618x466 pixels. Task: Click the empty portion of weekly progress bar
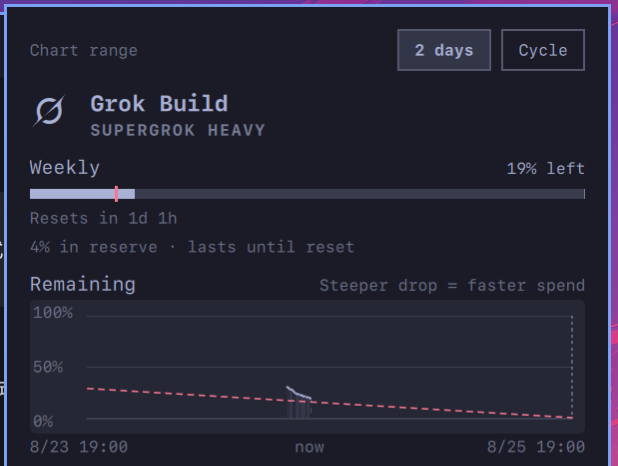(x=360, y=194)
